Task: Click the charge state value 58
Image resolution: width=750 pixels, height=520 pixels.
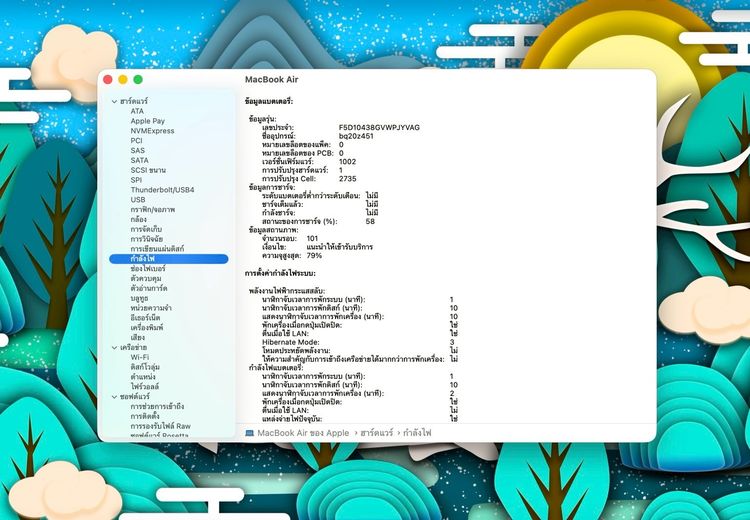Action: [370, 221]
